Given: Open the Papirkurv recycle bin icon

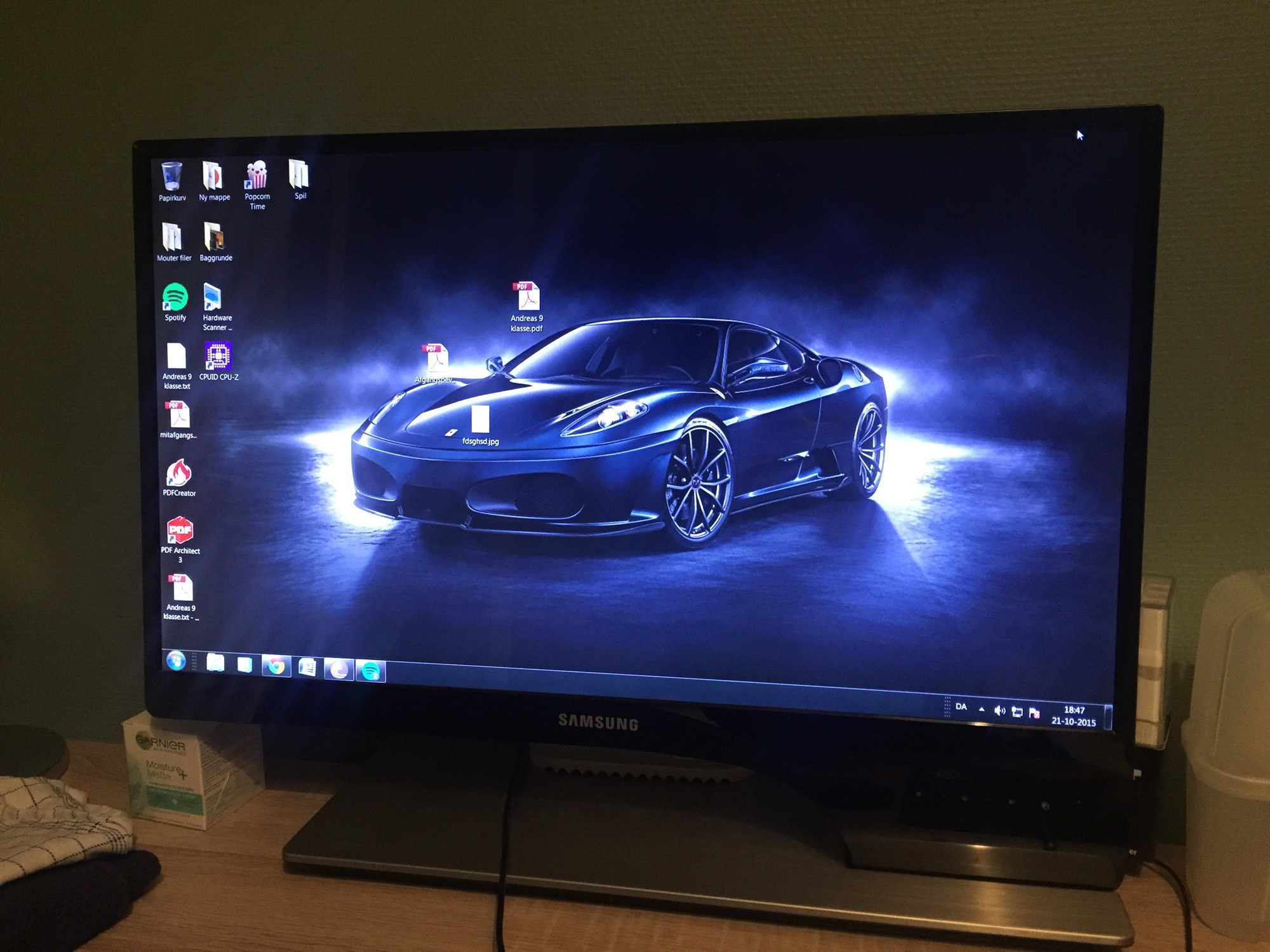Looking at the screenshot, I should pyautogui.click(x=172, y=177).
